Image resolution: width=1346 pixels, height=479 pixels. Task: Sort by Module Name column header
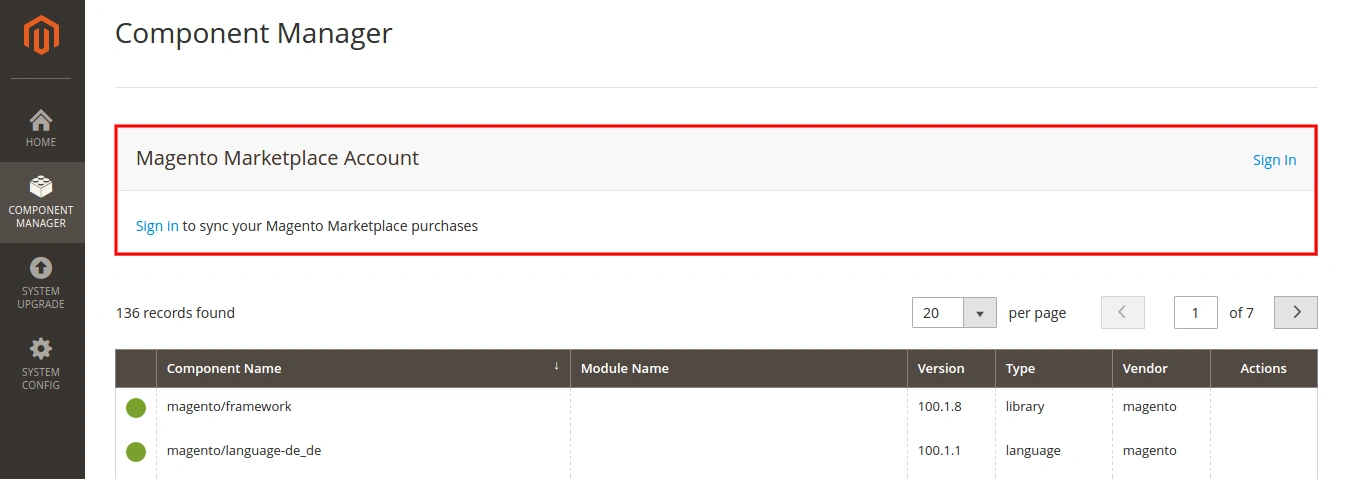(x=625, y=369)
